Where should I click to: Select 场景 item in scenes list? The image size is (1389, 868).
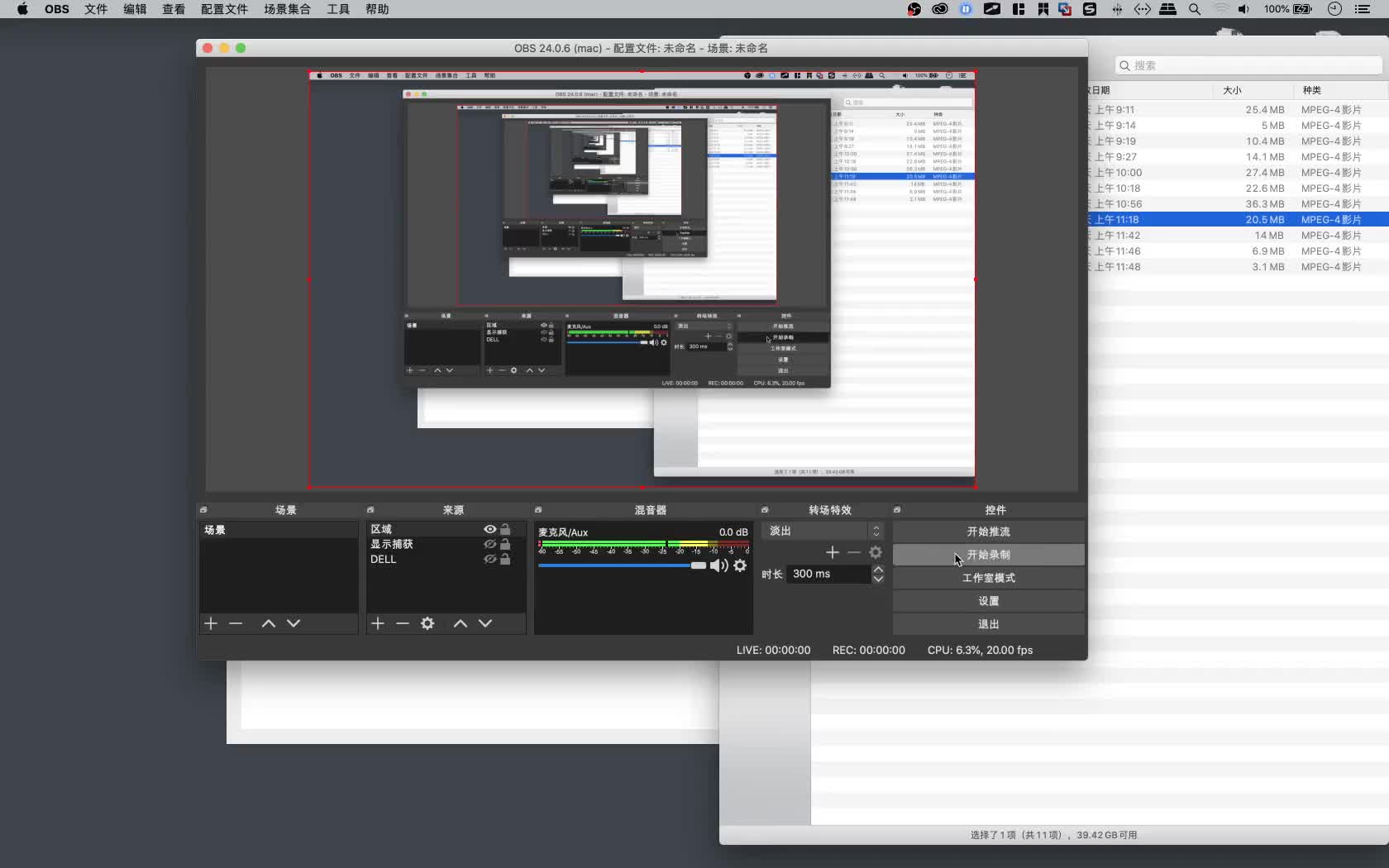279,530
